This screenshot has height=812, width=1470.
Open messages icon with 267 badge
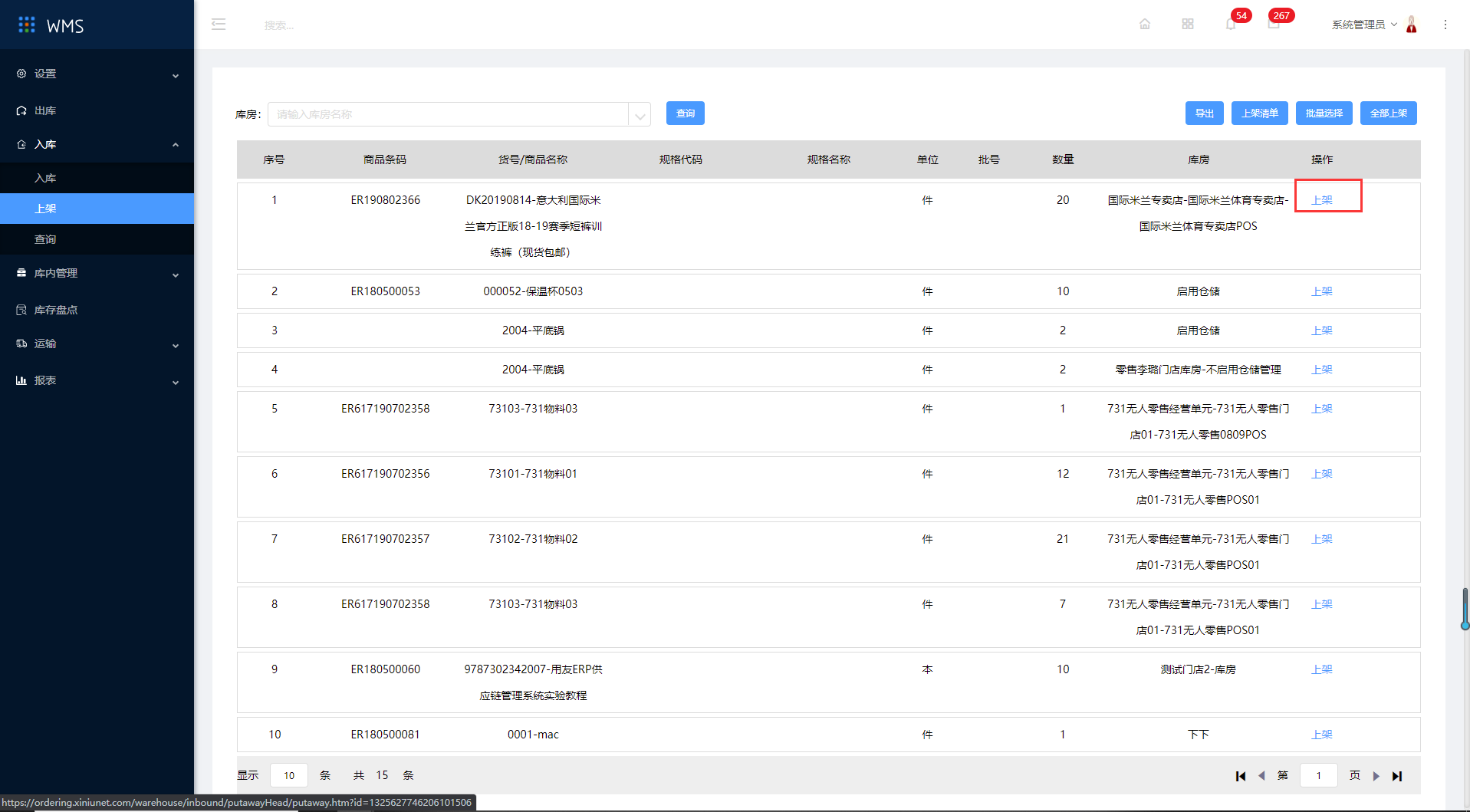click(1274, 25)
